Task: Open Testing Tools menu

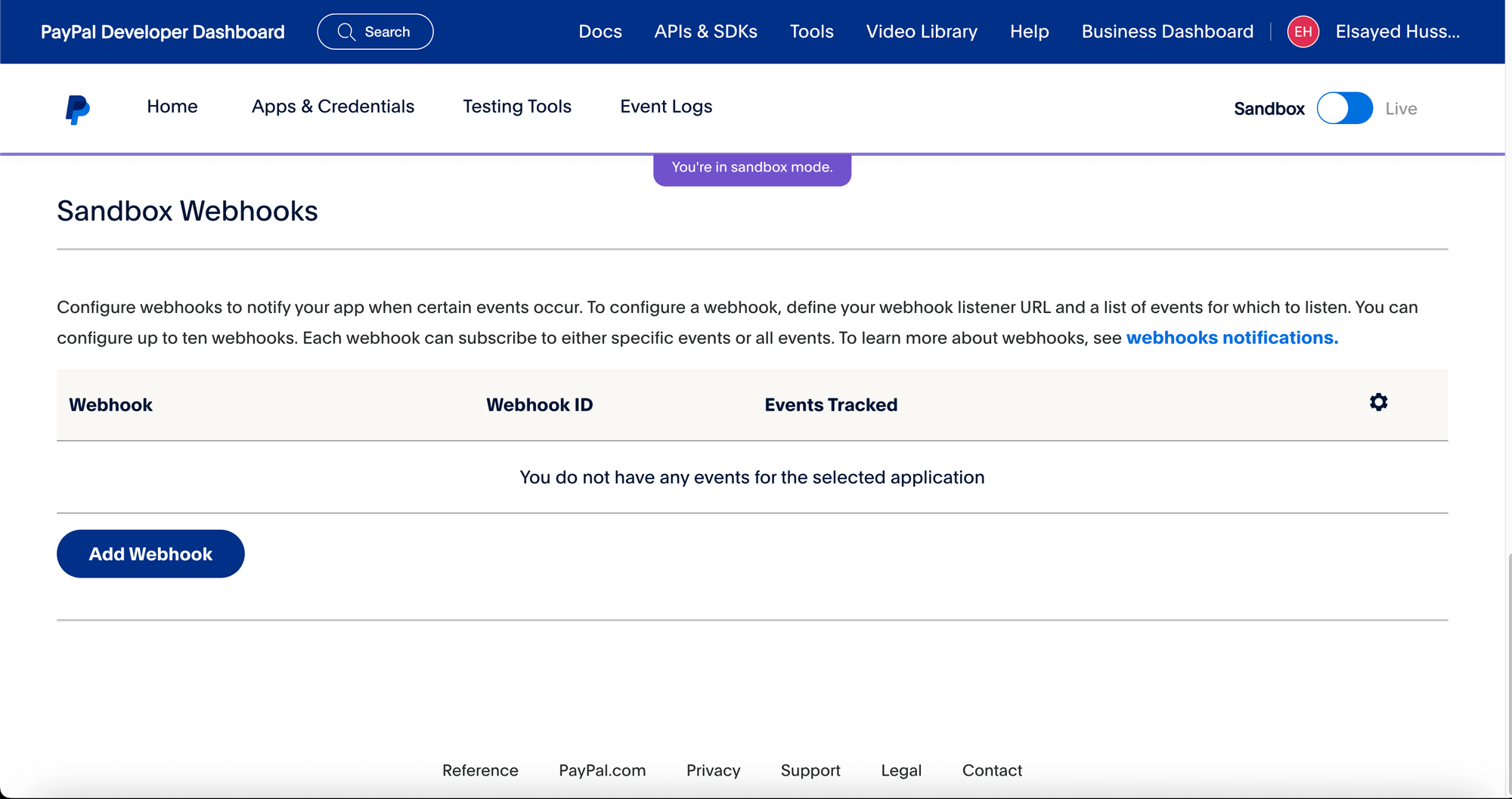Action: 516,107
